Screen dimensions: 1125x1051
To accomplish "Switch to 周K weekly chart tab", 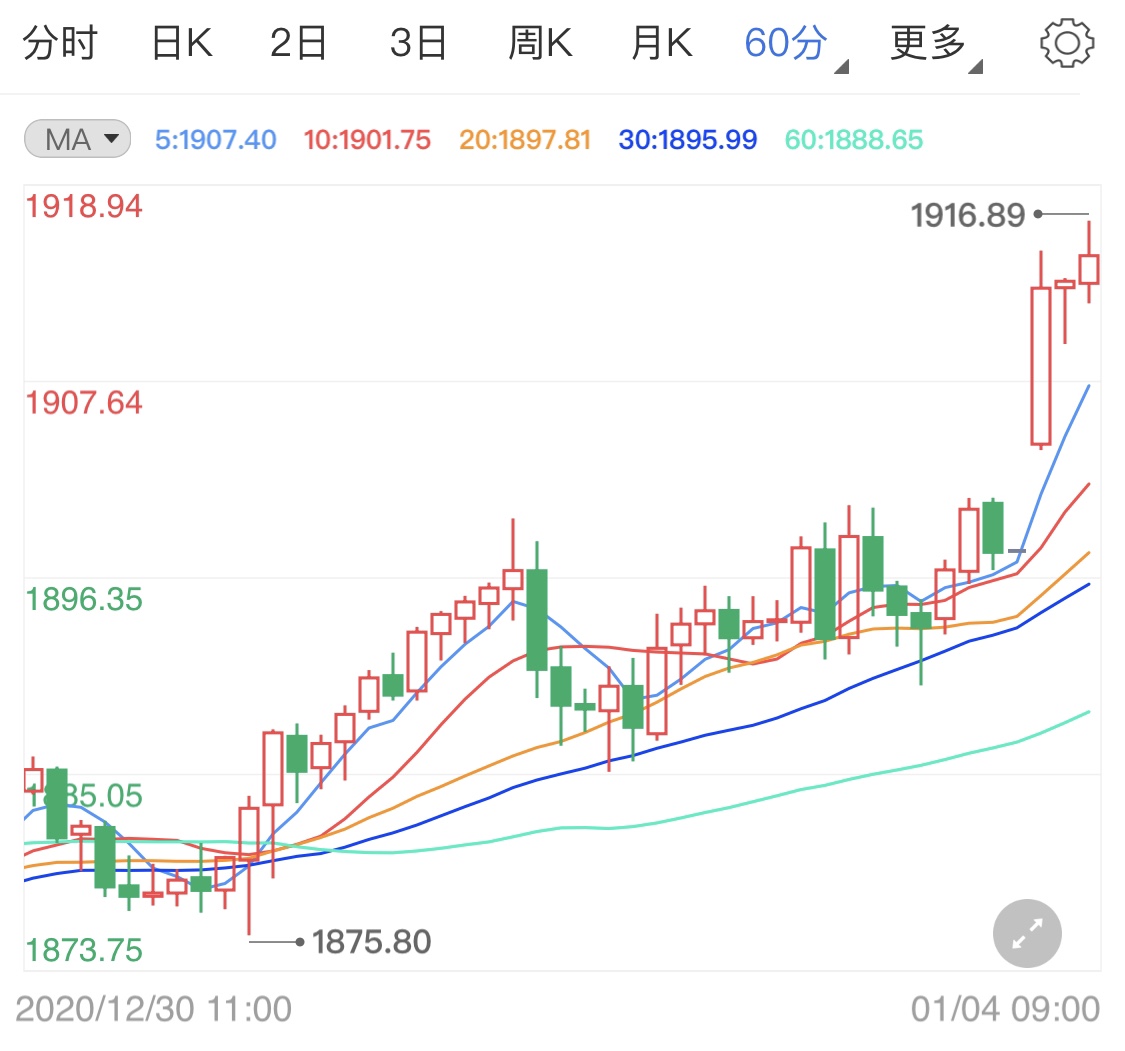I will (x=540, y=42).
